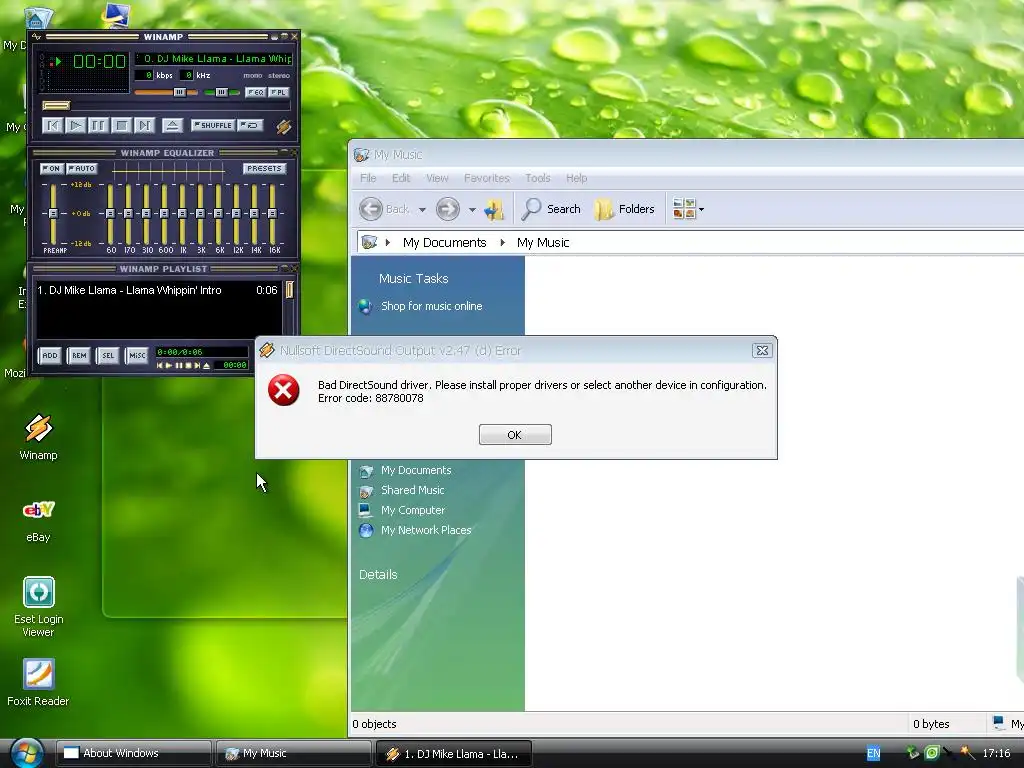
Task: Click My Documents in address breadcrumb
Action: point(444,243)
